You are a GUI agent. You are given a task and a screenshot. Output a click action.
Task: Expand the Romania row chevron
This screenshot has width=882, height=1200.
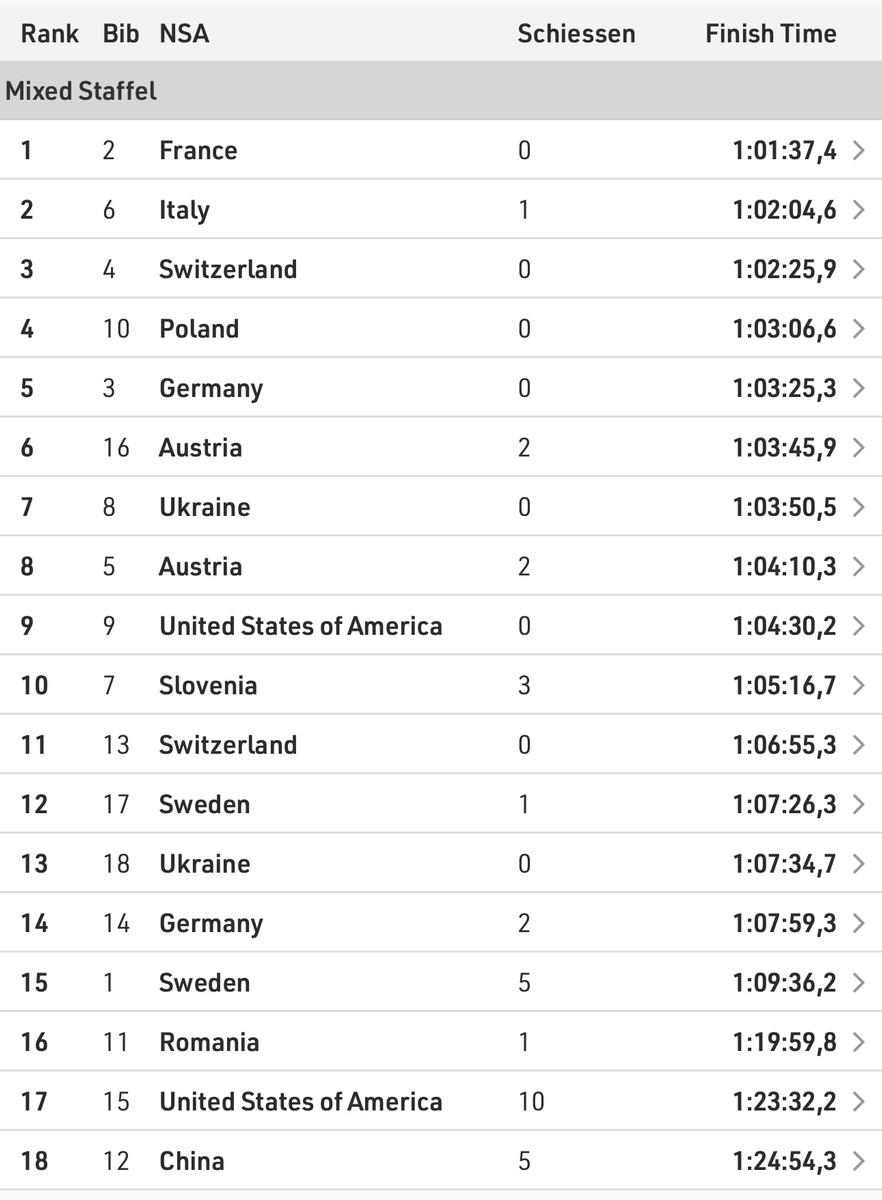pyautogui.click(x=858, y=1042)
